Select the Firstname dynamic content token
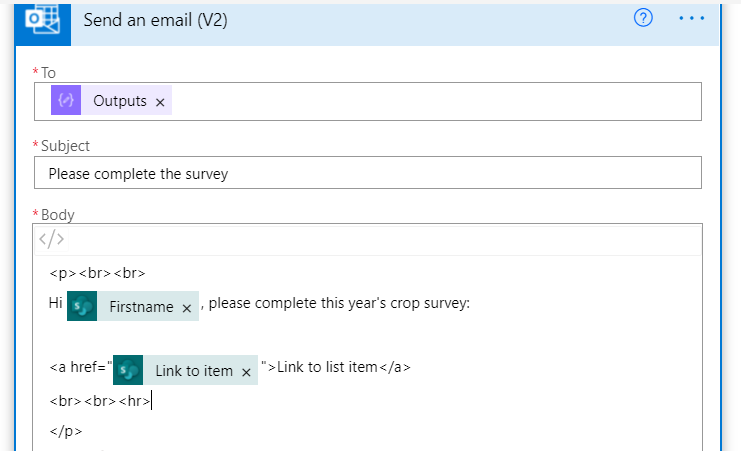The width and height of the screenshot is (741, 451). [x=141, y=308]
